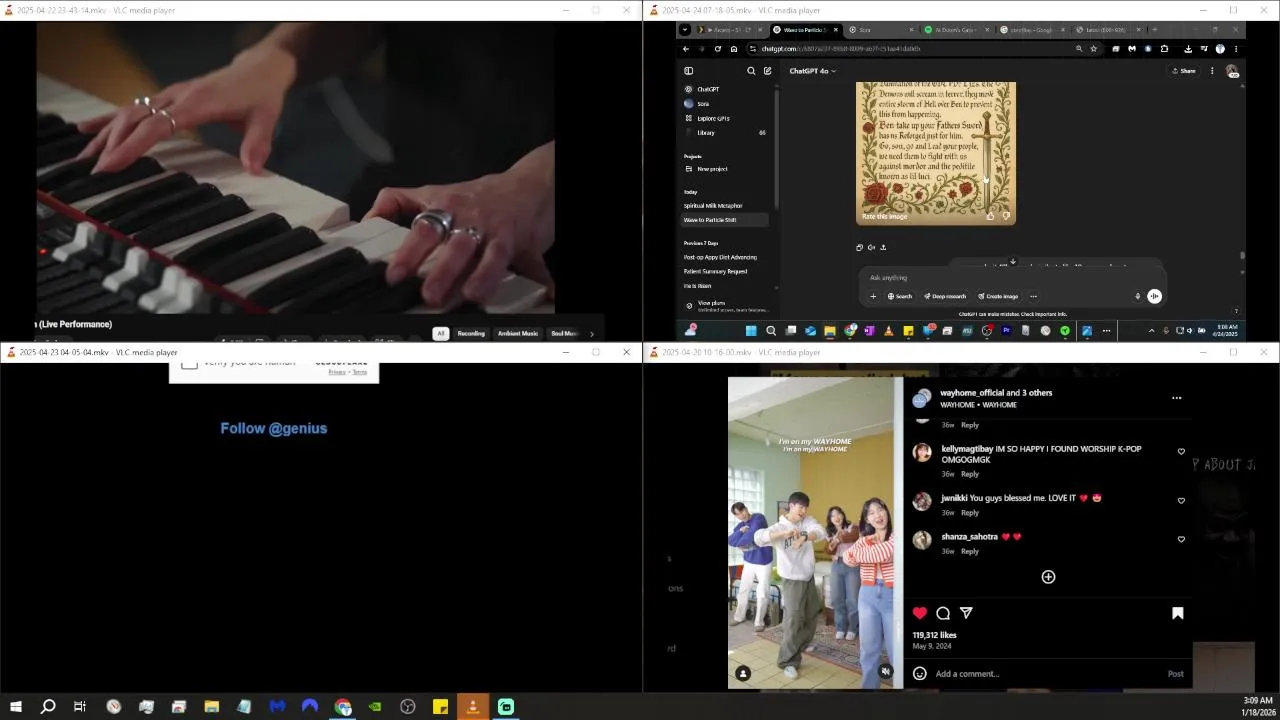The width and height of the screenshot is (1280, 720).
Task: Open Task View from the taskbar
Action: pos(80,707)
